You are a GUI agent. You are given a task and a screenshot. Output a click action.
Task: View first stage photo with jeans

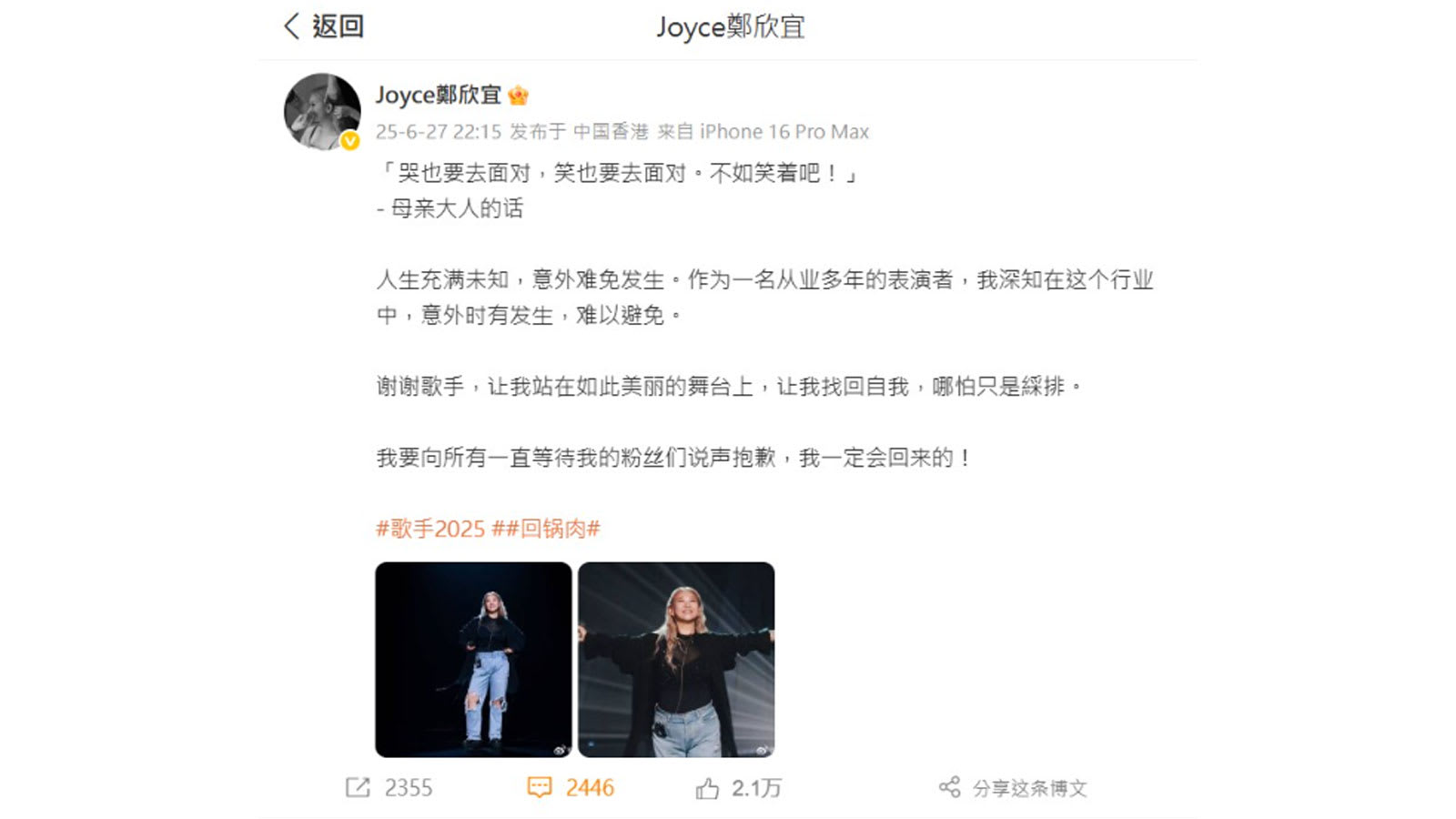click(473, 660)
